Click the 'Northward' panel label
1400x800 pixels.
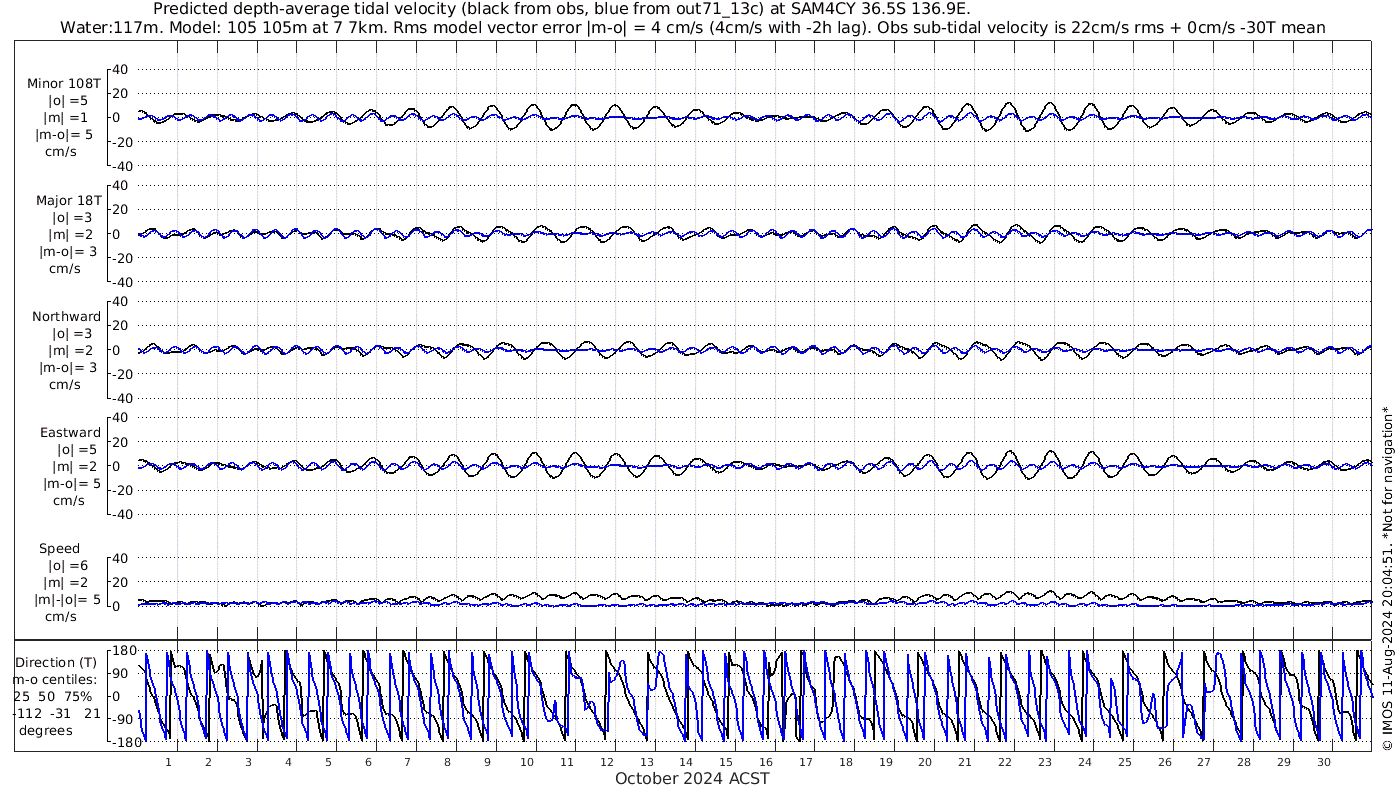coord(66,316)
